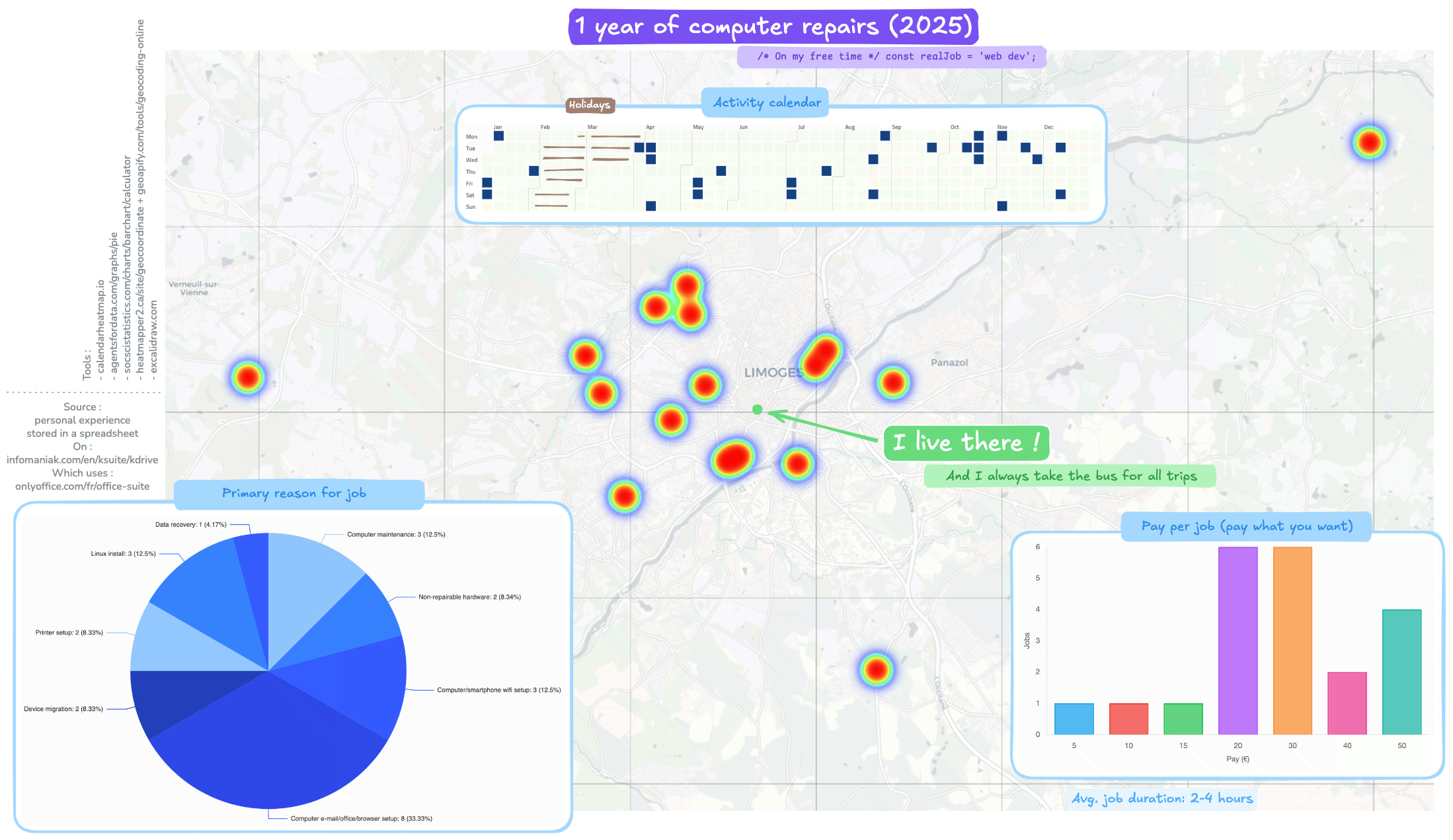
Task: Click the 'Data recovery' pie label
Action: [190, 525]
